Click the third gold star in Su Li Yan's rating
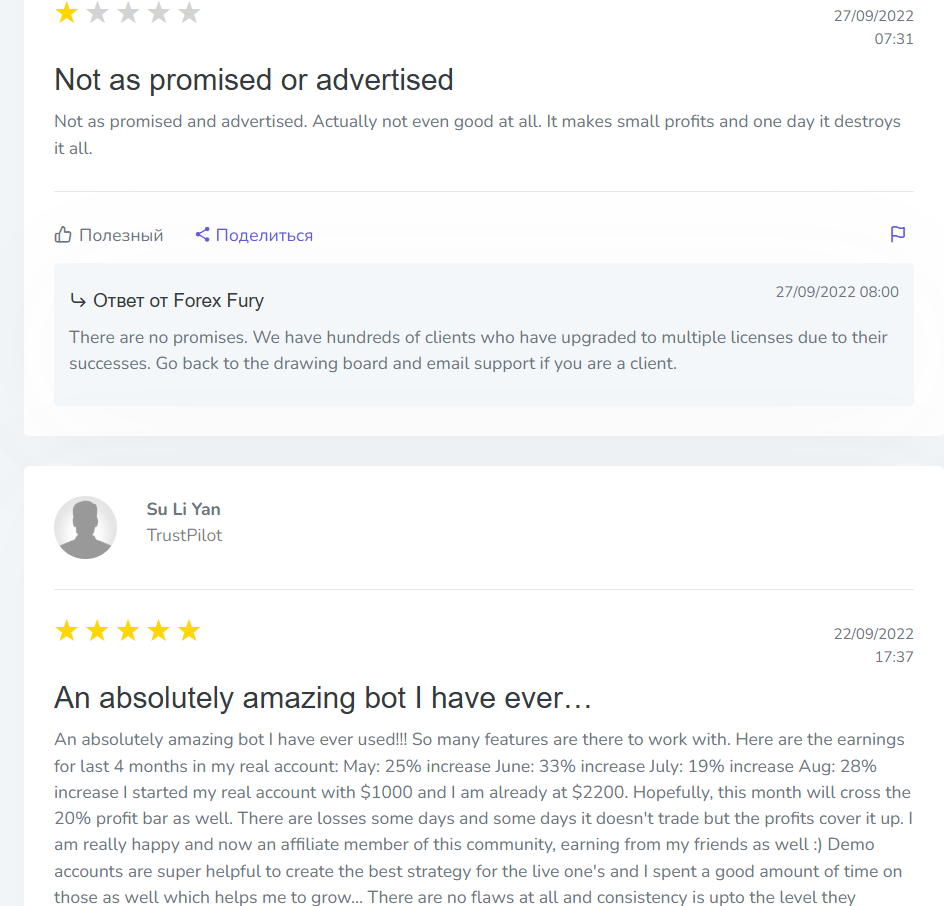This screenshot has height=906, width=944. click(128, 631)
